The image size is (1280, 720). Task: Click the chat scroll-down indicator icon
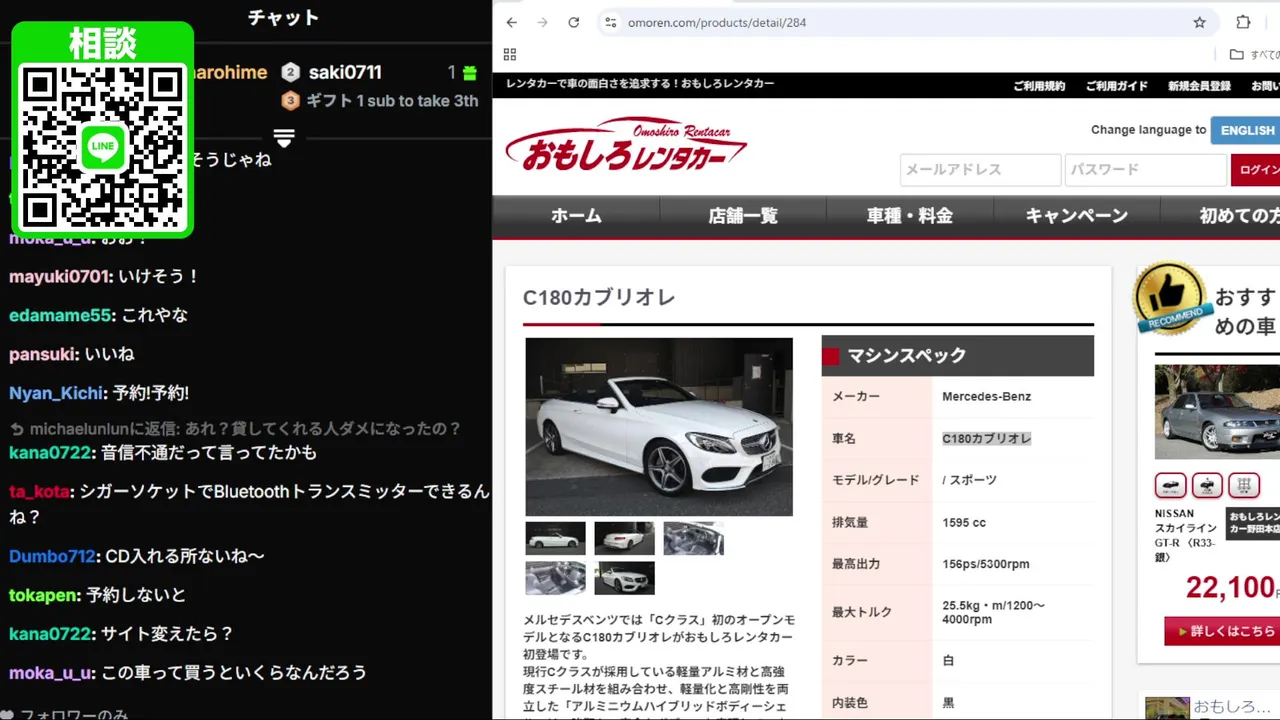pos(284,138)
